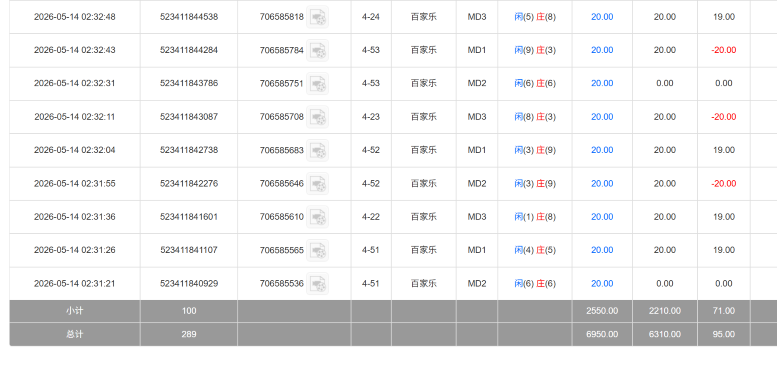The height and width of the screenshot is (366, 777).
Task: Click subtotal count 100 in 小计 row
Action: pos(189,311)
